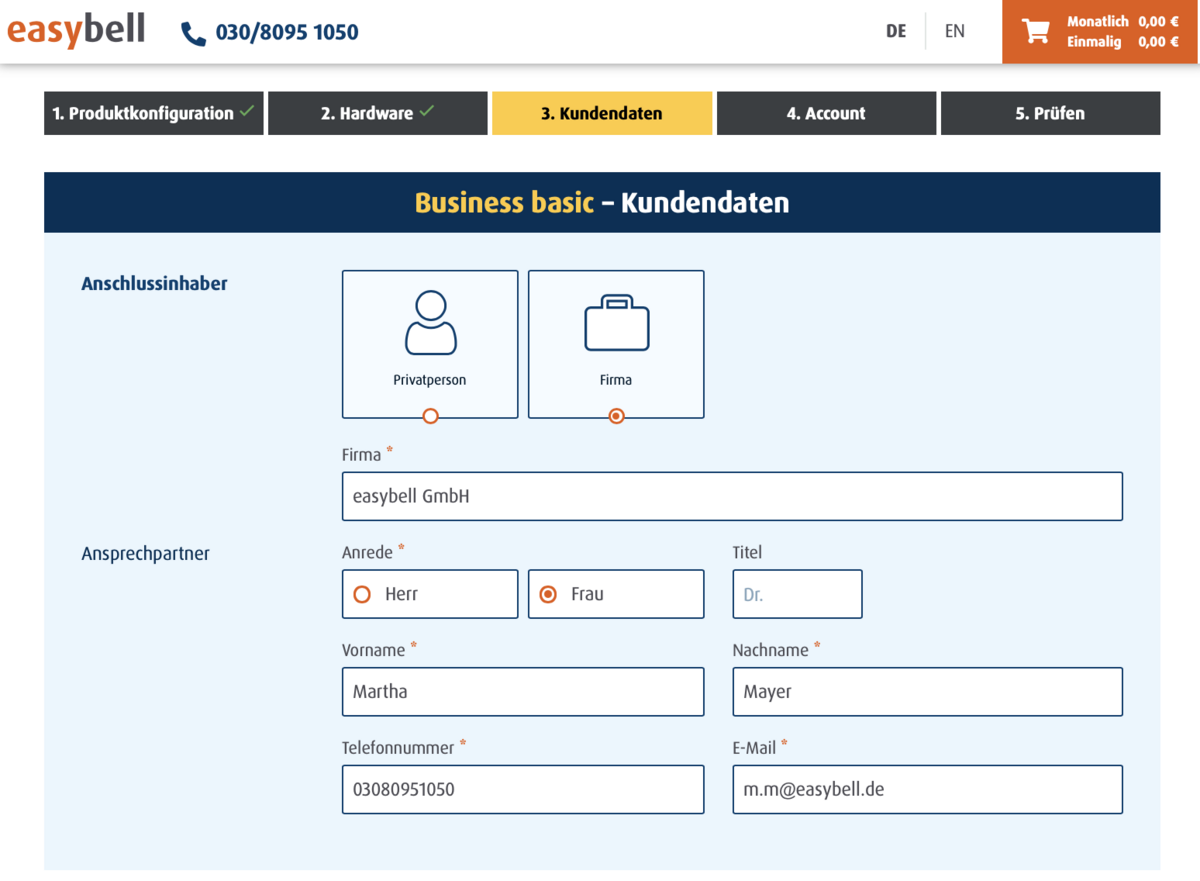Focus the Titel input field

tap(797, 594)
